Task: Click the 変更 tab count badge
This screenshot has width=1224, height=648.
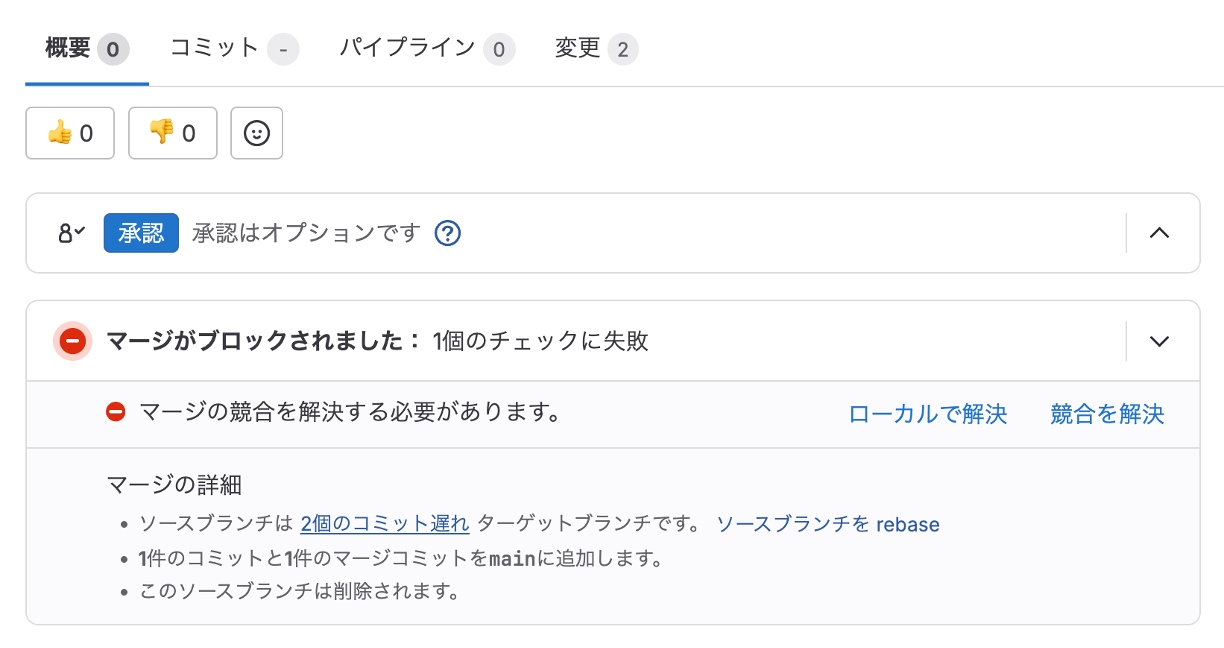Action: click(x=622, y=48)
